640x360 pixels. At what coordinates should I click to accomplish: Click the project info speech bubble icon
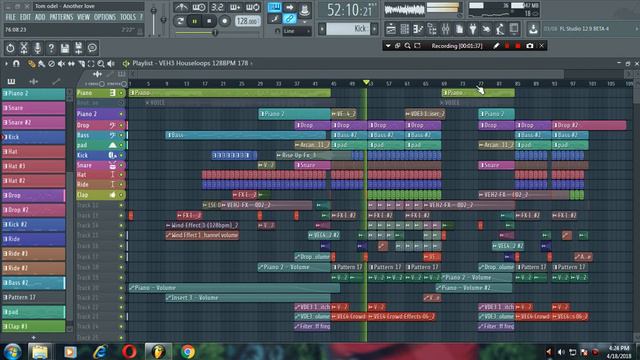tap(92, 48)
